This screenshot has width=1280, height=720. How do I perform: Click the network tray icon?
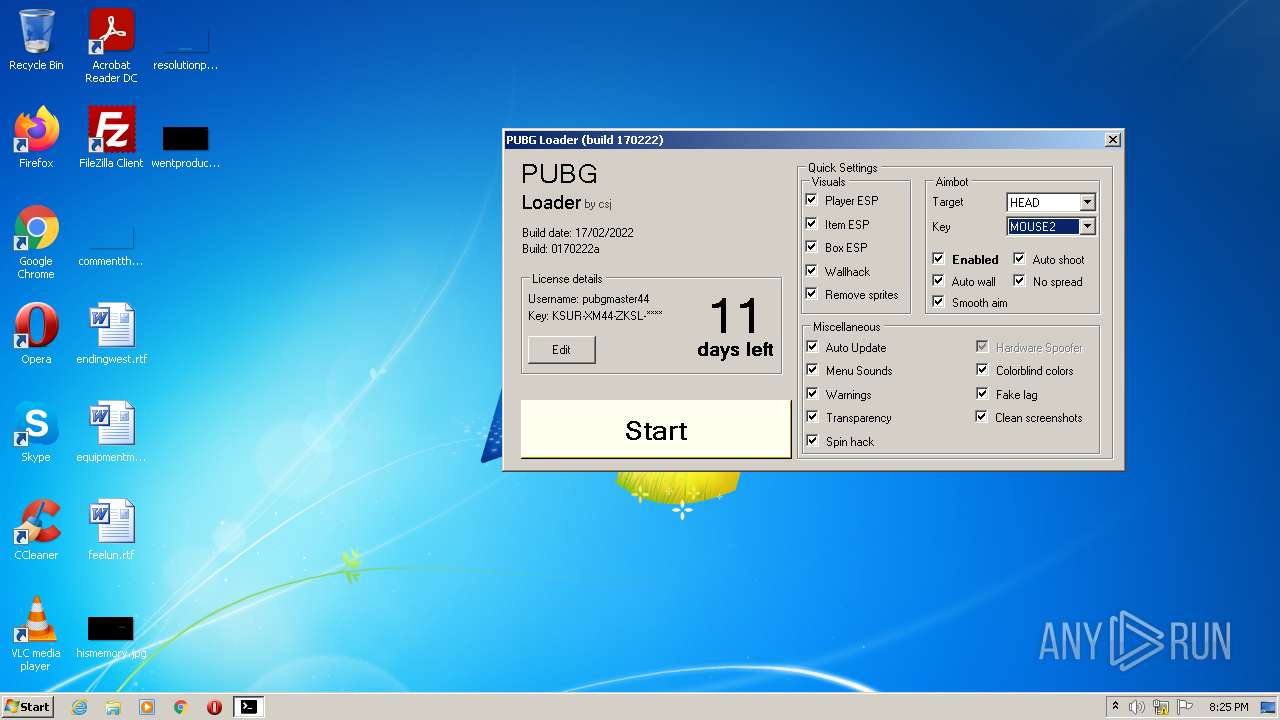pos(1160,707)
